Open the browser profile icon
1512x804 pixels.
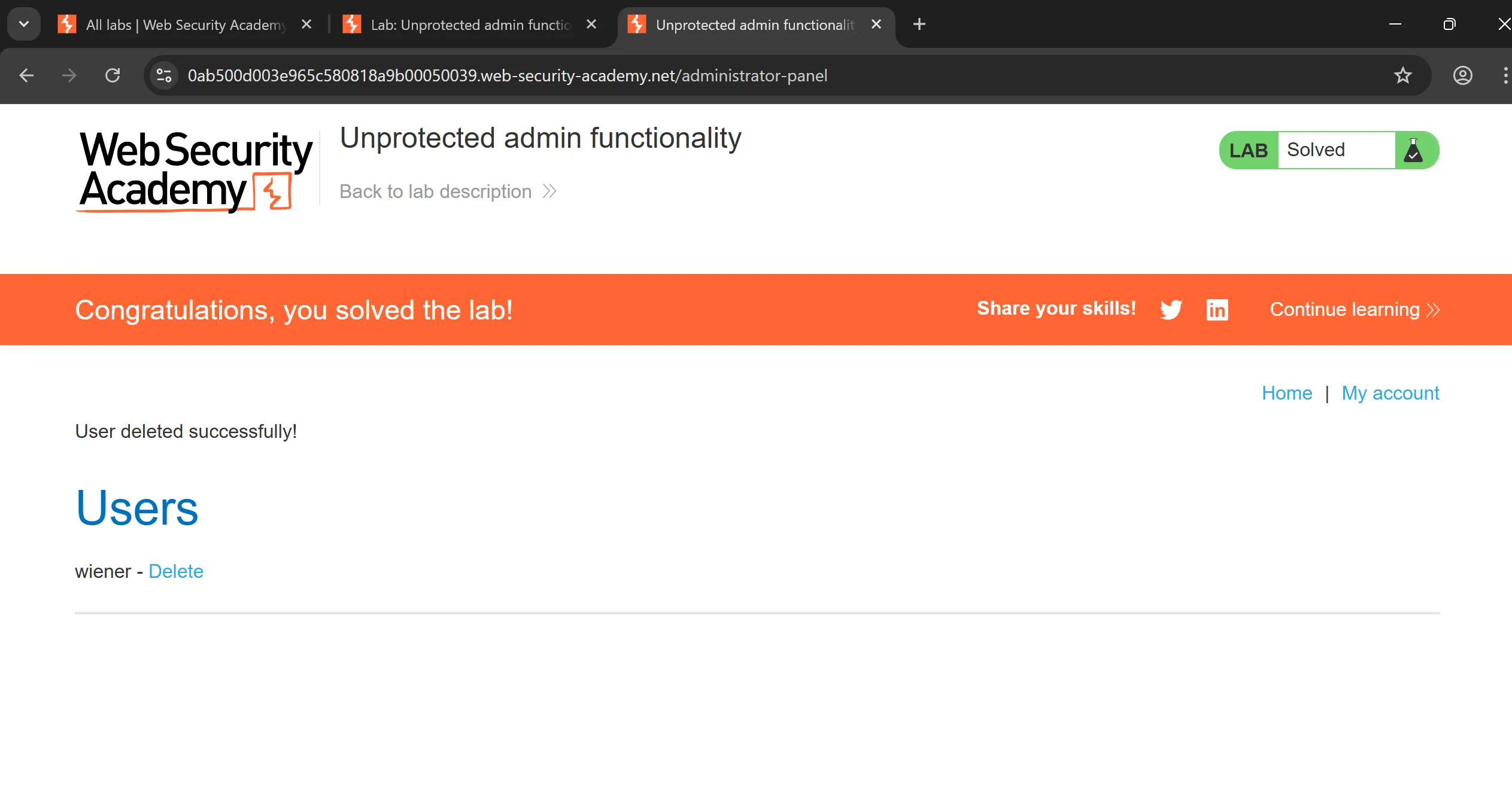coord(1462,75)
